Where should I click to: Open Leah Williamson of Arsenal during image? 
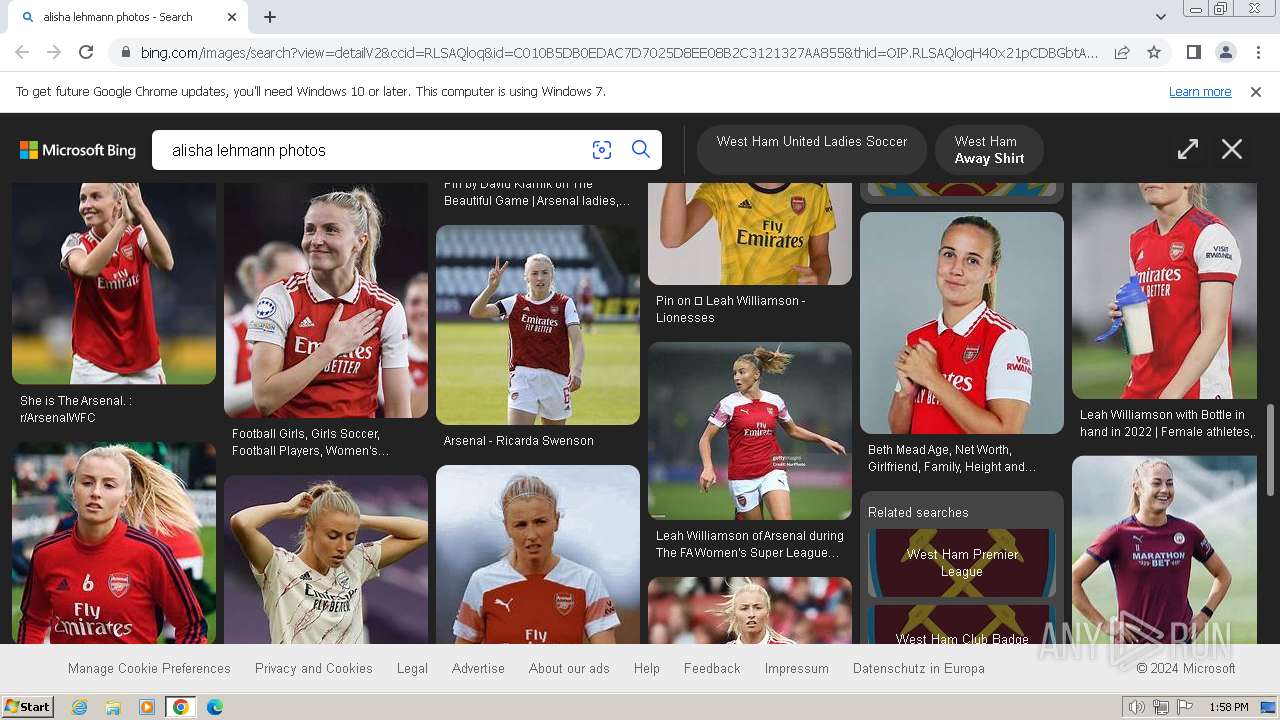click(750, 431)
